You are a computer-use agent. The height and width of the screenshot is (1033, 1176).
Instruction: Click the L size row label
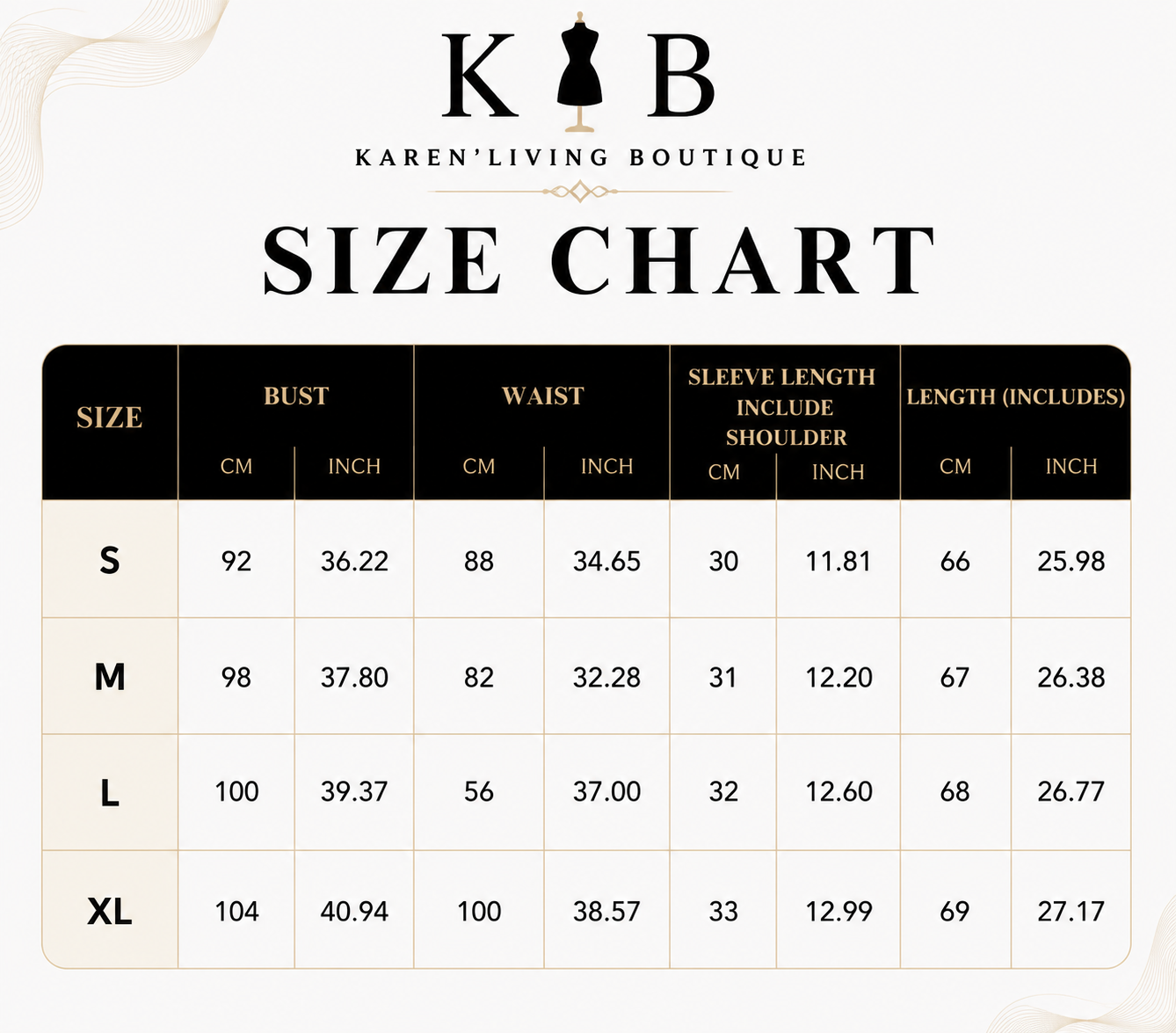[x=110, y=793]
